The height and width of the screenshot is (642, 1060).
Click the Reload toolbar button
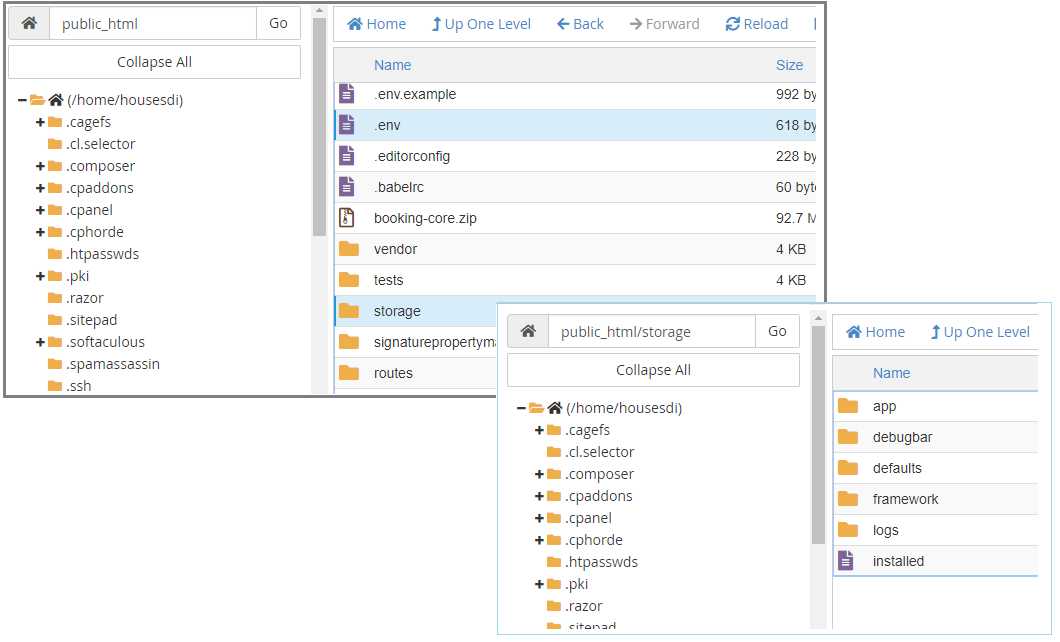756,24
